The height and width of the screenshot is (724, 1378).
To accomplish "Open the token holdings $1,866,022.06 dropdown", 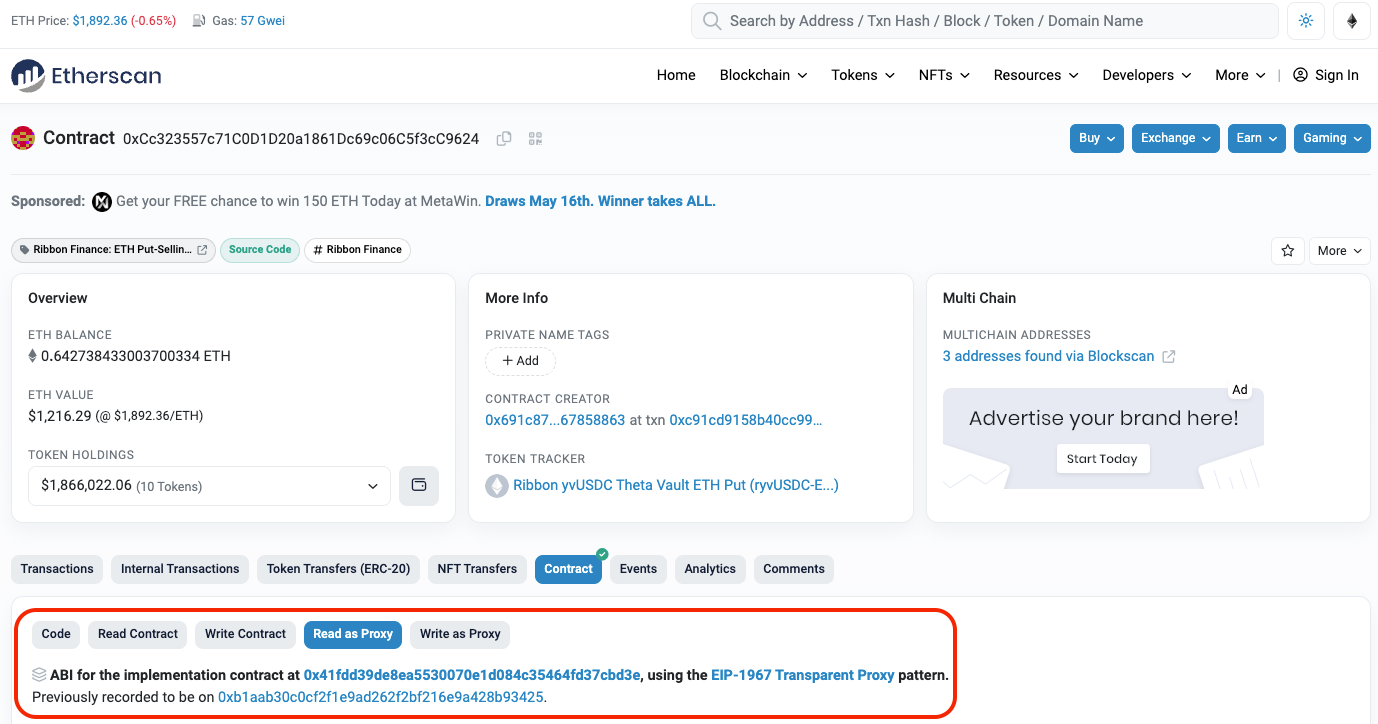I will coord(209,486).
